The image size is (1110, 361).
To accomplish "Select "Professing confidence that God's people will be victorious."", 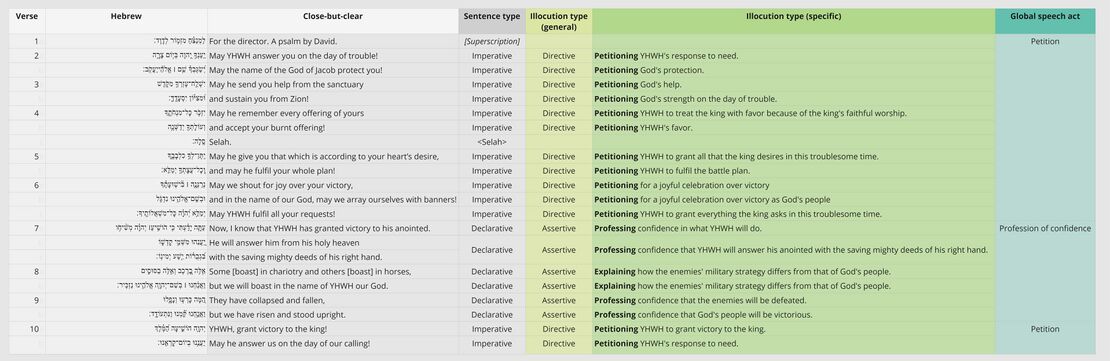I will pos(703,315).
